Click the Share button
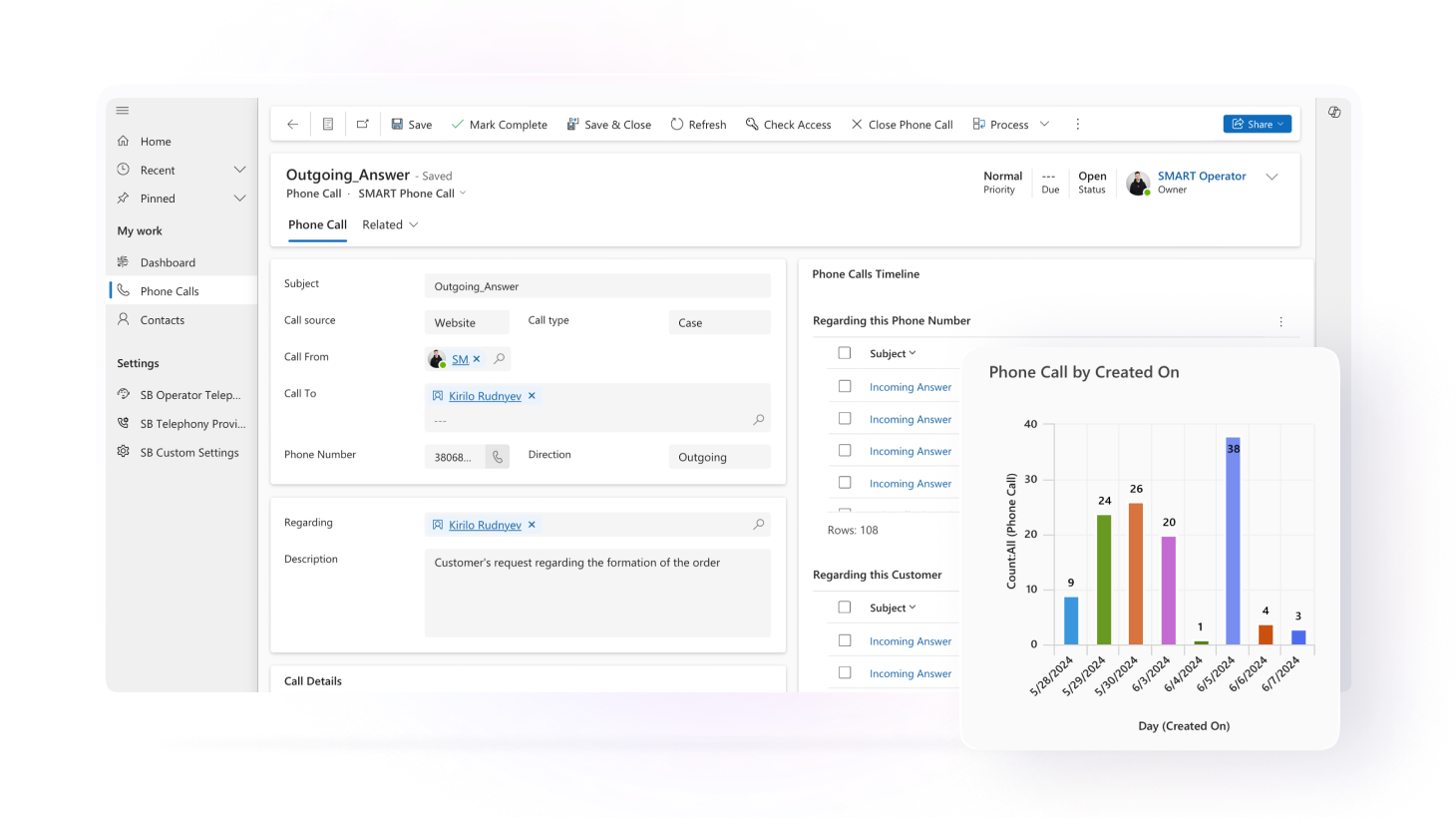 (1257, 125)
